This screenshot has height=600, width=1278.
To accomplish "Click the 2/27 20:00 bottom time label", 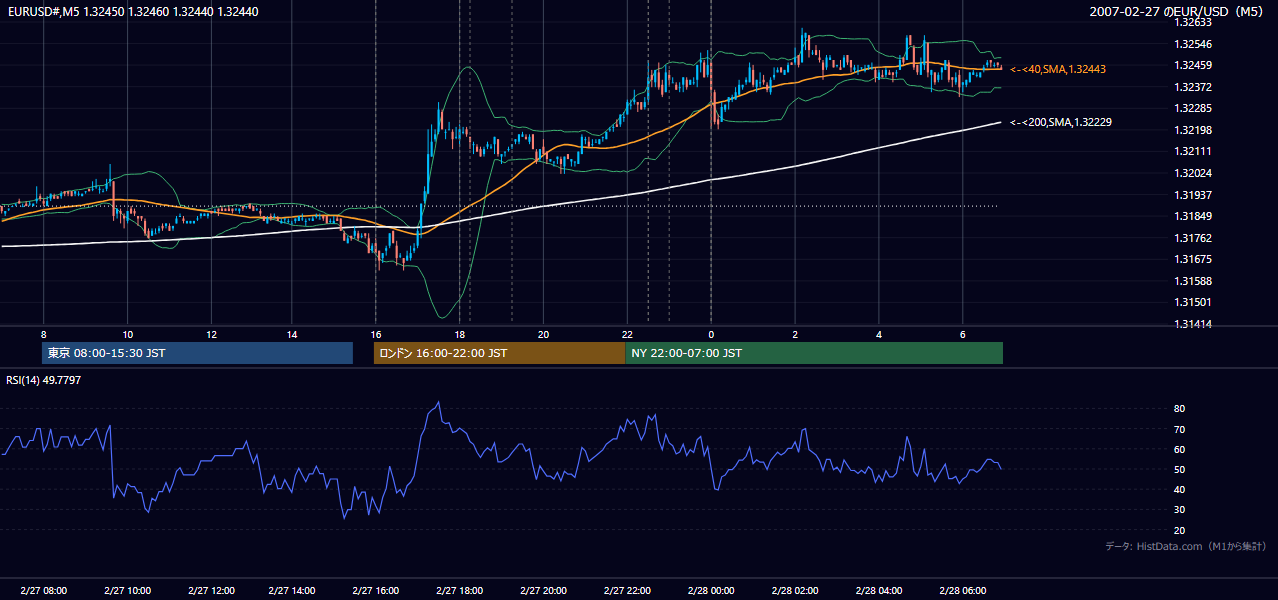I will (543, 590).
